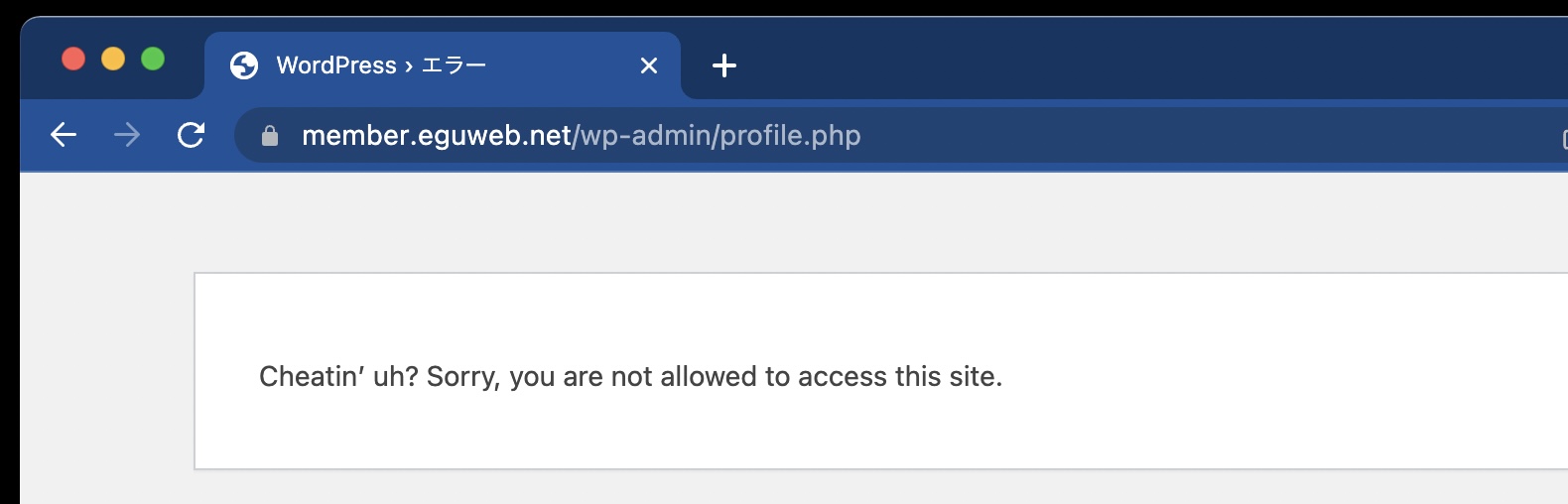Minimize the window with the yellow button

[x=113, y=59]
